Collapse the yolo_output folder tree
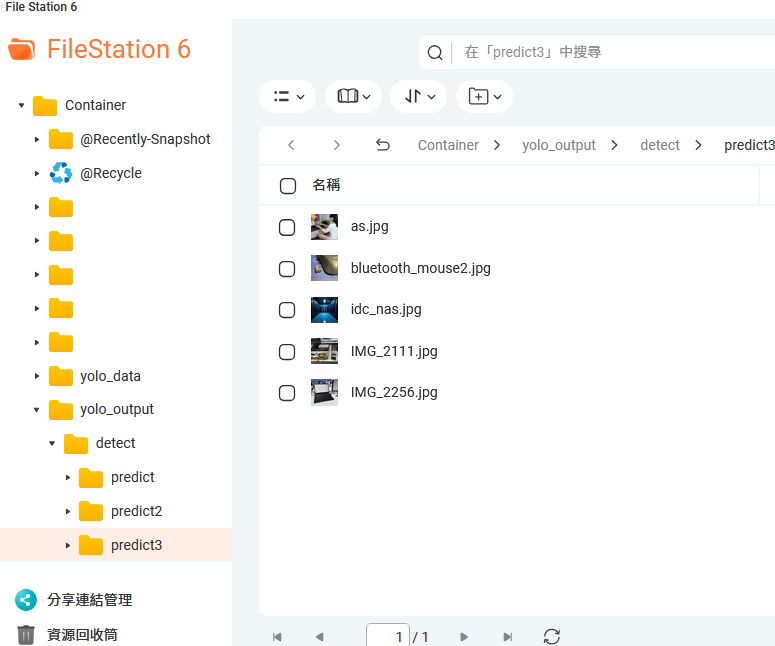The height and width of the screenshot is (646, 775). pos(37,410)
